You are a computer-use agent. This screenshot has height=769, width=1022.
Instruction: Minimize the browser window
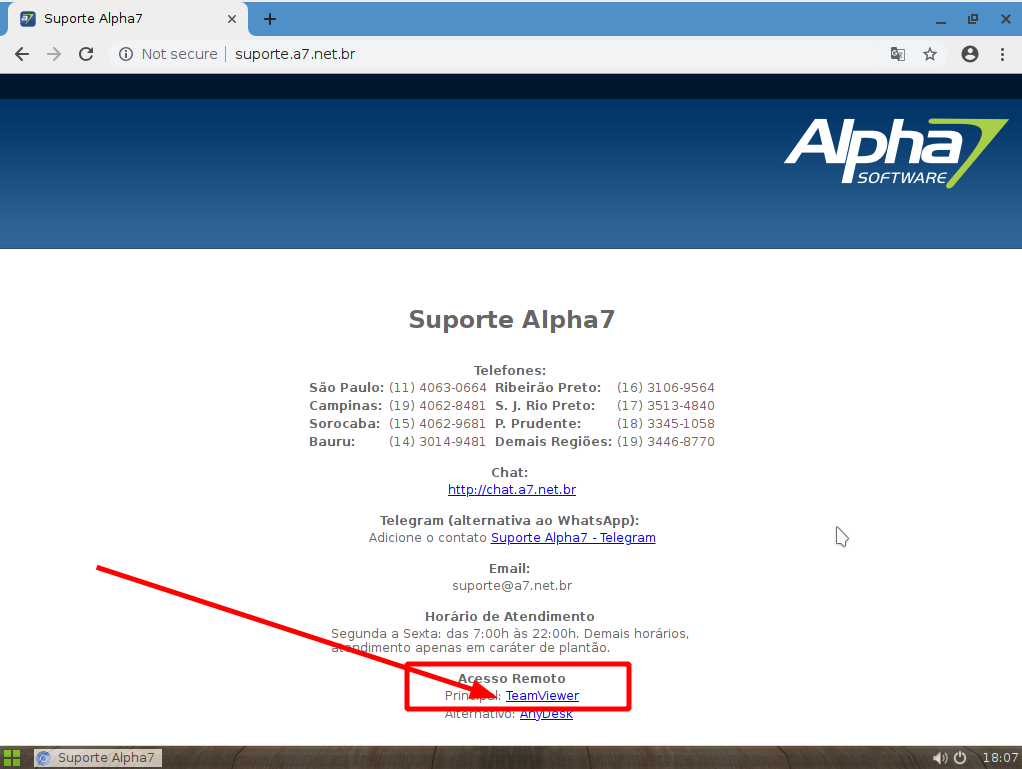[941, 20]
